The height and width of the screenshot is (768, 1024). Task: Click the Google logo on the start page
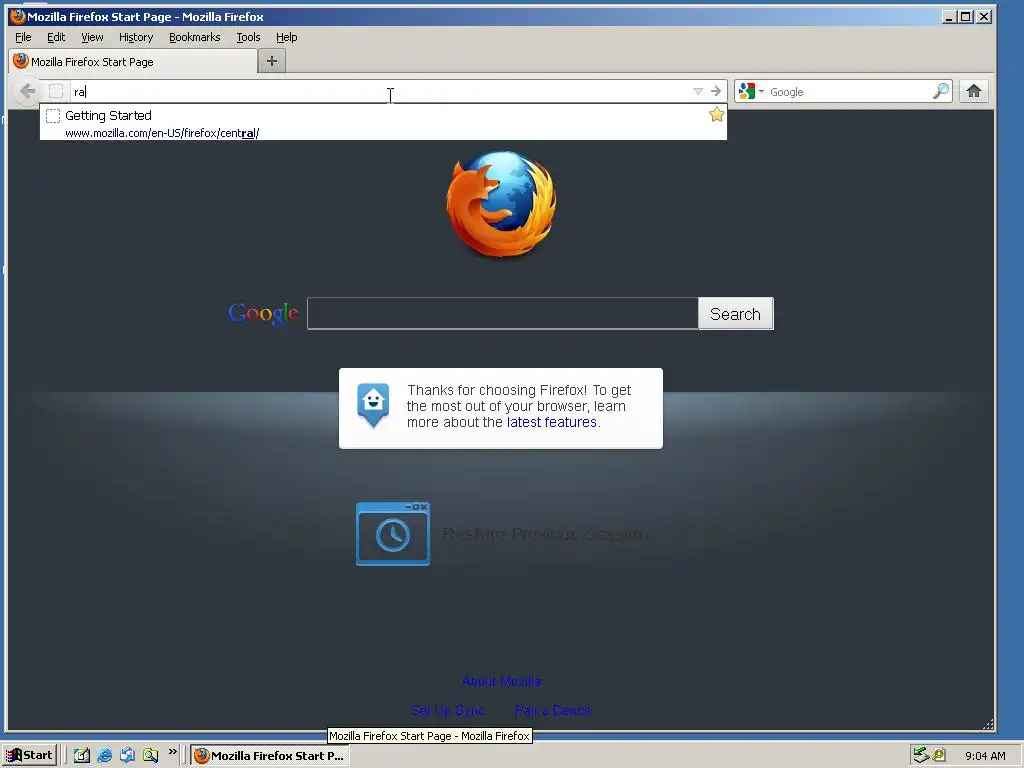(263, 314)
